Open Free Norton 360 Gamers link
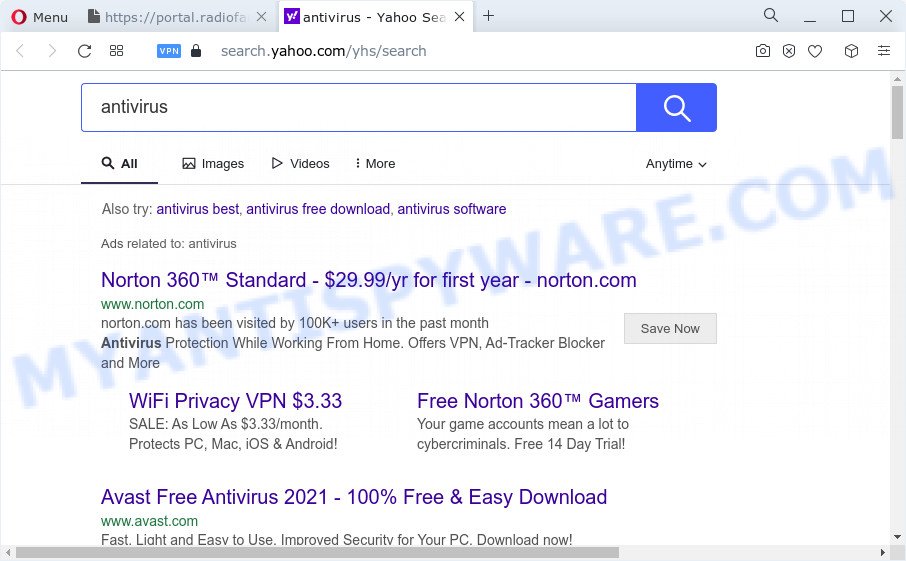The height and width of the screenshot is (561, 906). coord(538,401)
